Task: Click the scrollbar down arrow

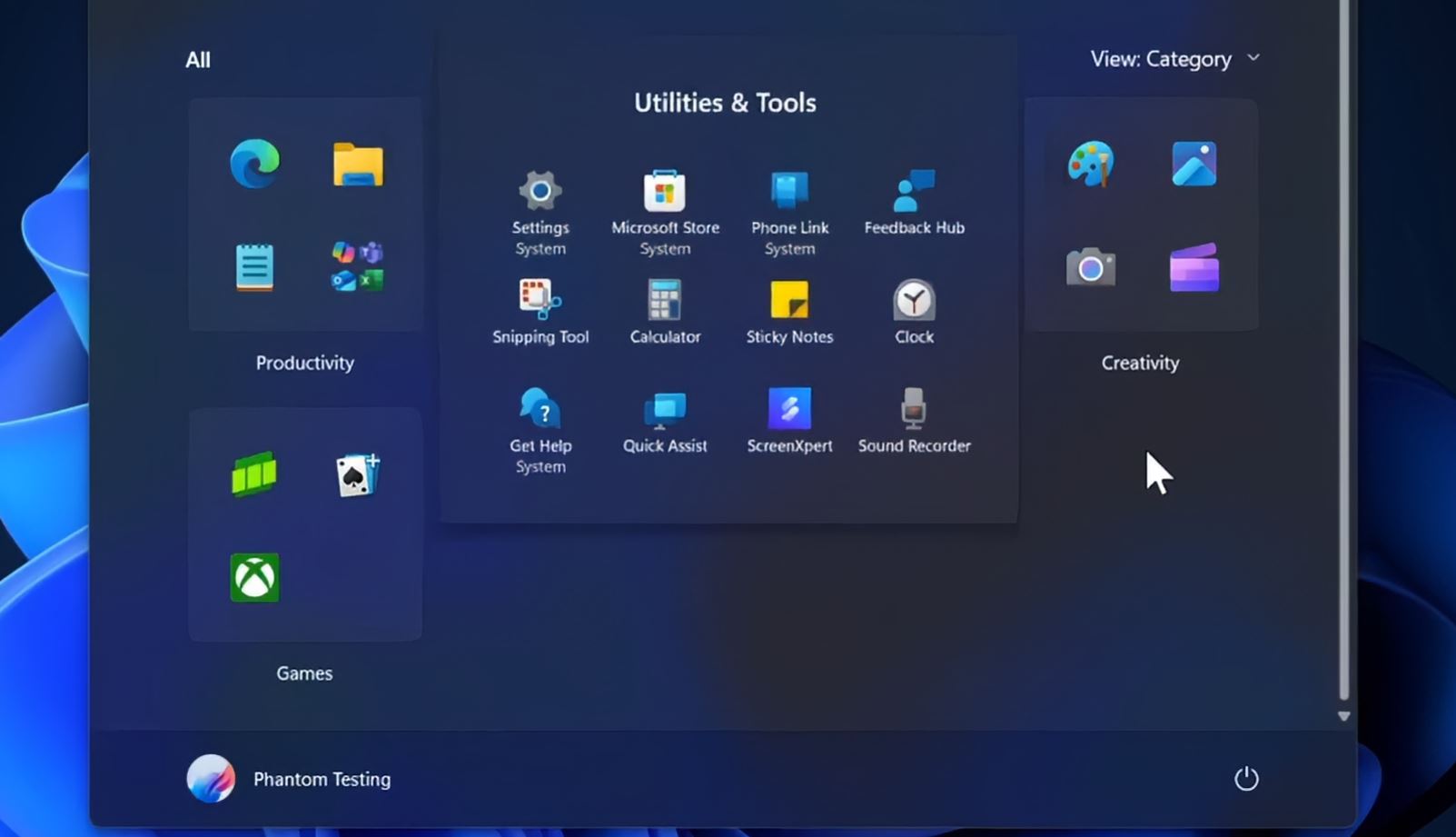Action: (1343, 716)
